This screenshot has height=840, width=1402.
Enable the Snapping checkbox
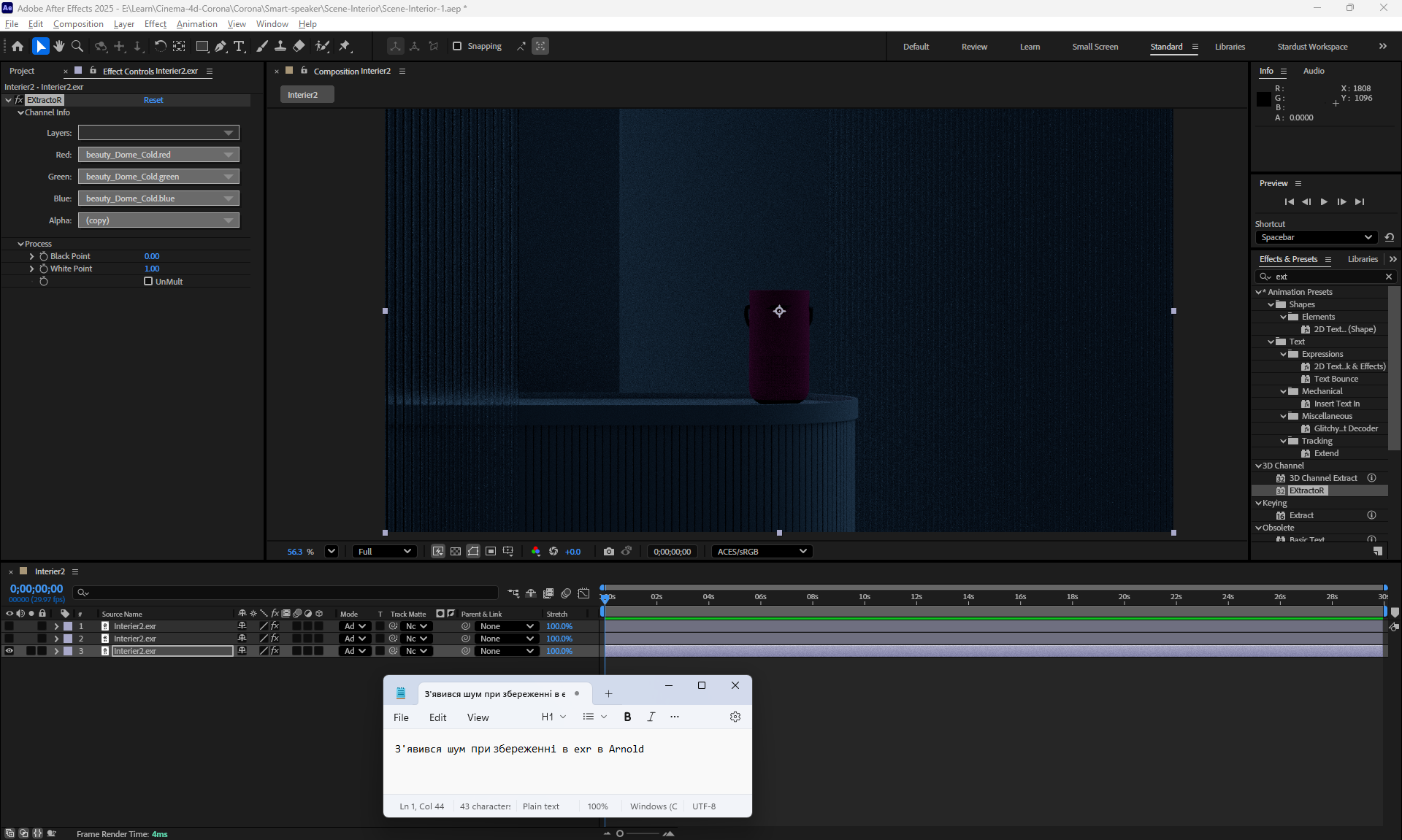tap(457, 46)
